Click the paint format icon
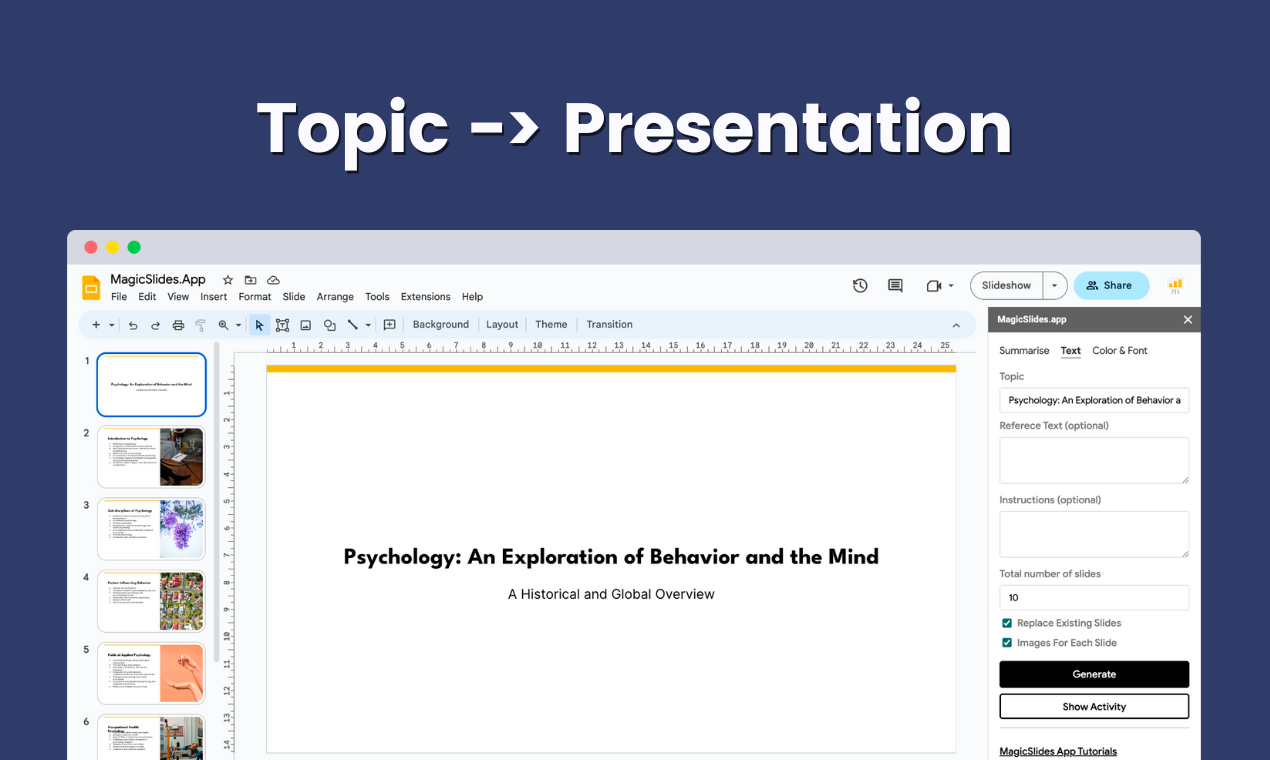 tap(200, 325)
